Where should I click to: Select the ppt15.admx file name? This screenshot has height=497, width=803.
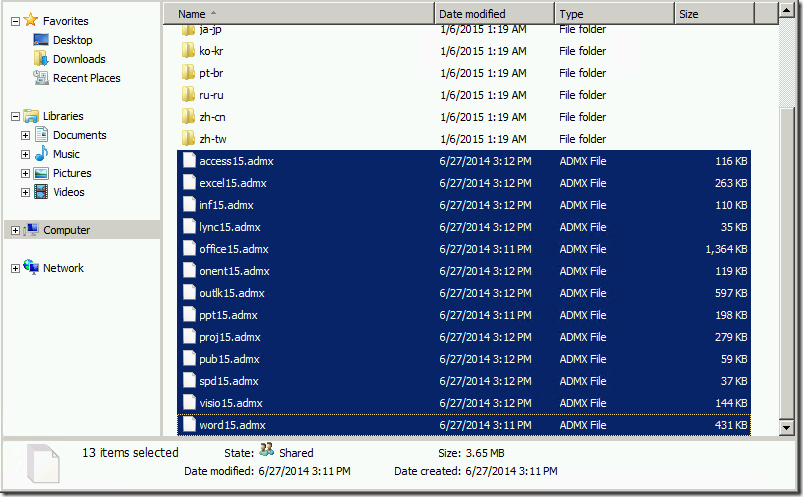pos(228,315)
